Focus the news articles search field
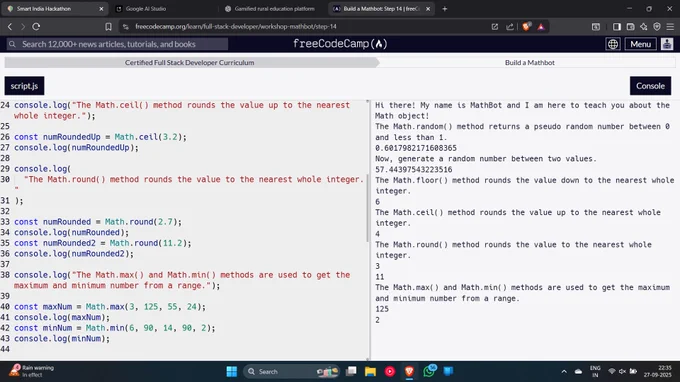 click(x=117, y=44)
